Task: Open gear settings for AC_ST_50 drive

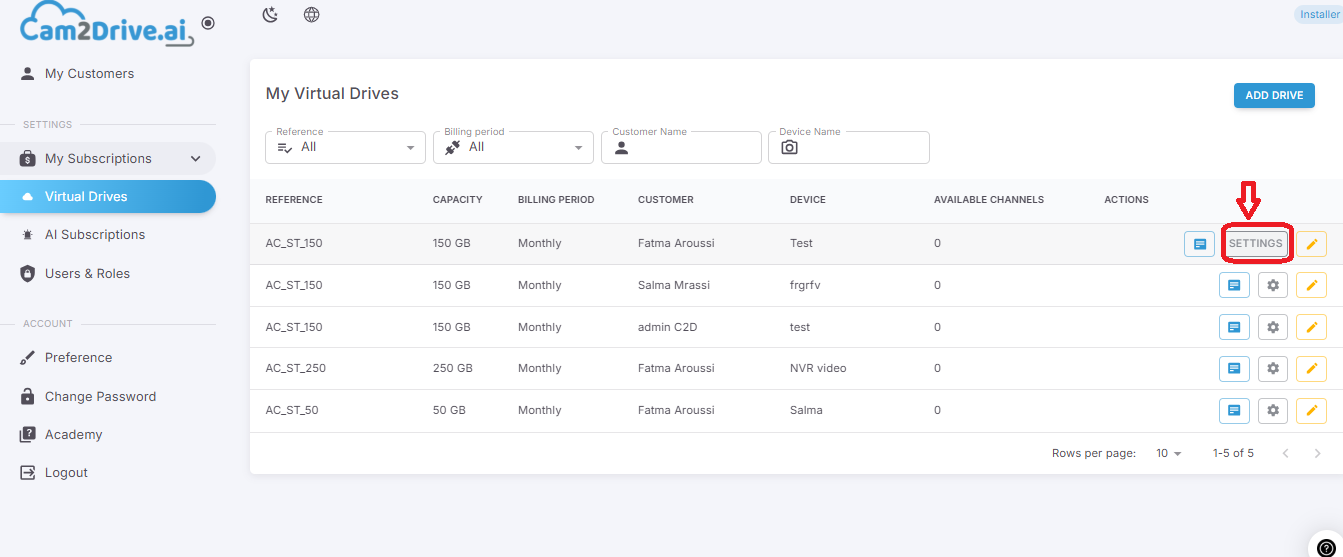Action: (1273, 410)
